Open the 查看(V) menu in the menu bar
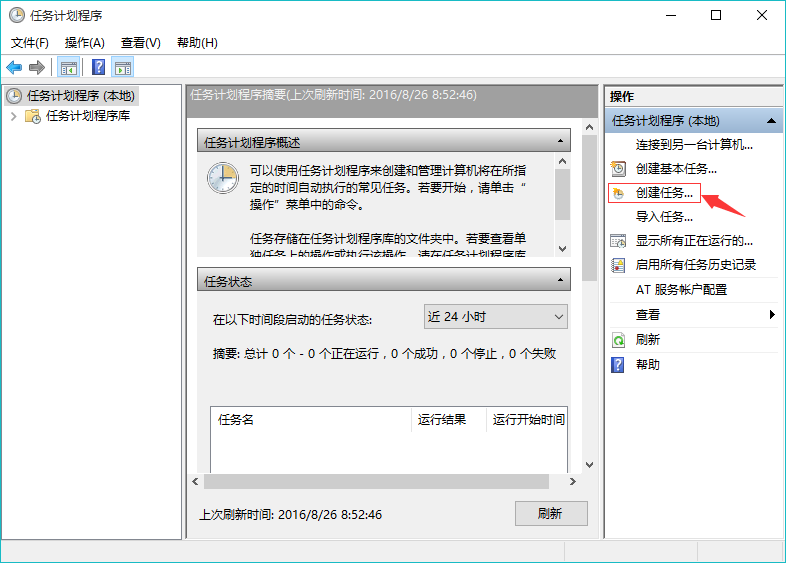 [x=140, y=43]
